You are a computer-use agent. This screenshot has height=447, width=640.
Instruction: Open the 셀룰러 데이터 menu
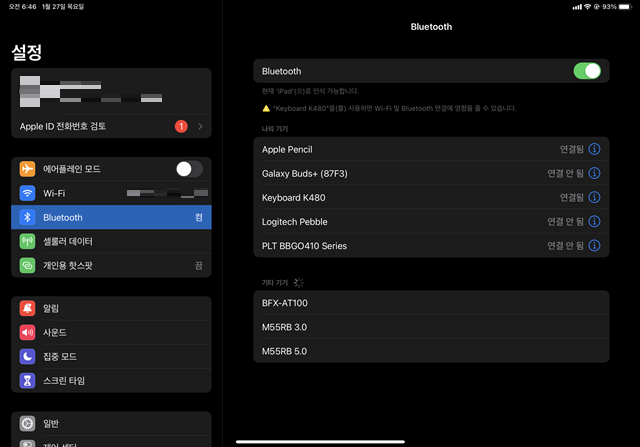tap(111, 241)
